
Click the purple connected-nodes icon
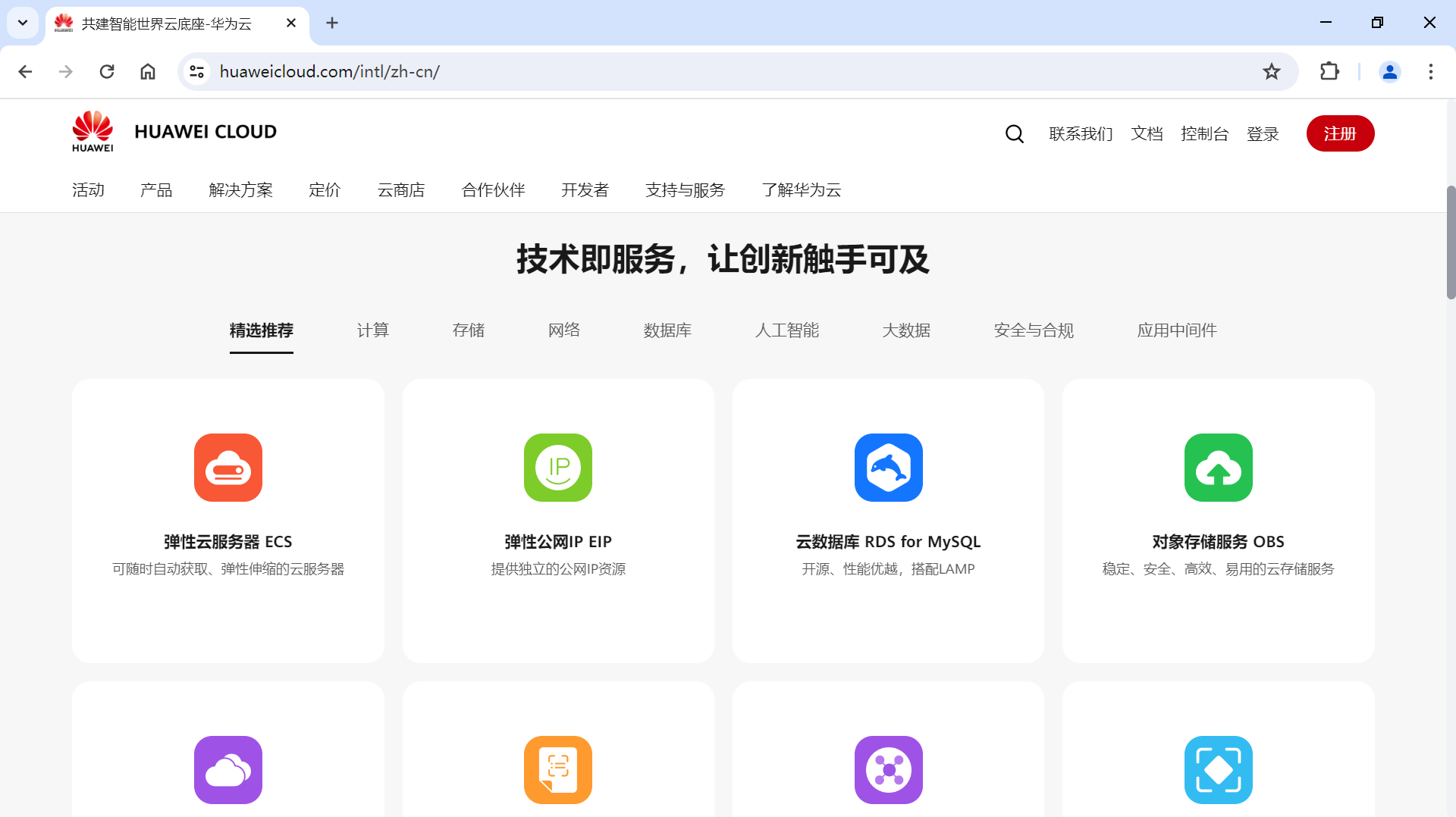tap(889, 770)
